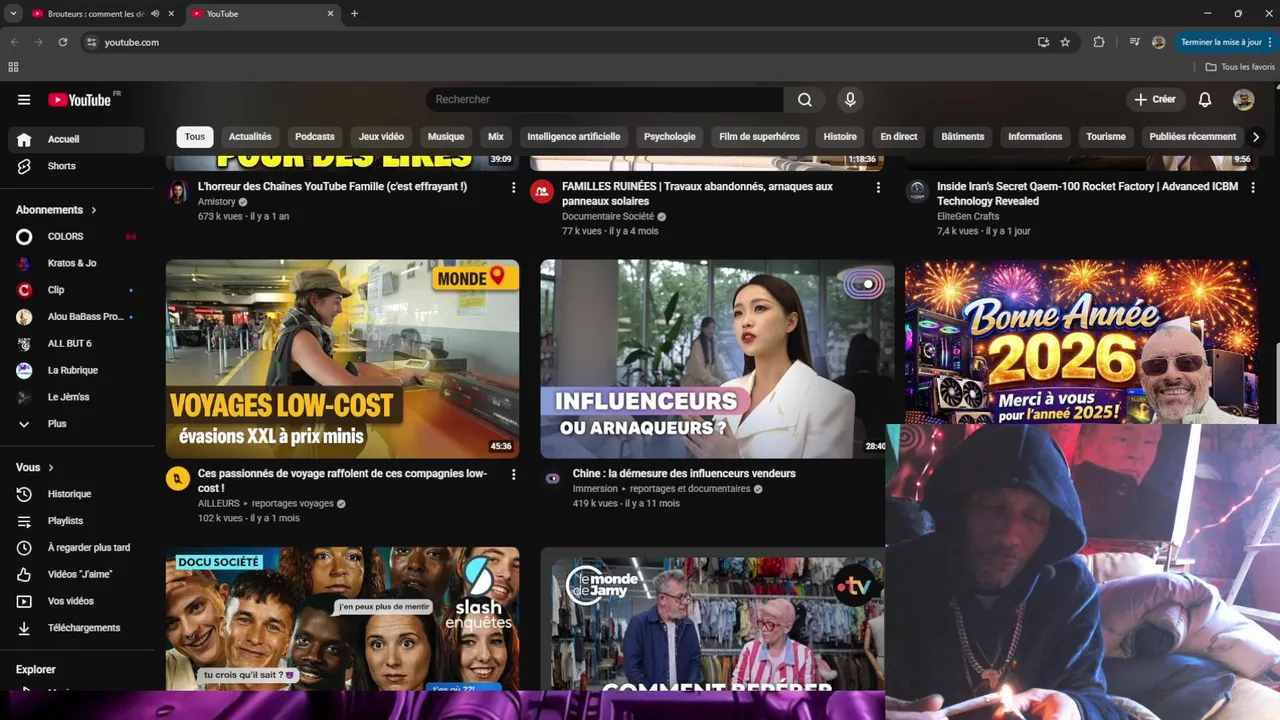
Task: Select the Histoire filter chip
Action: coord(840,137)
